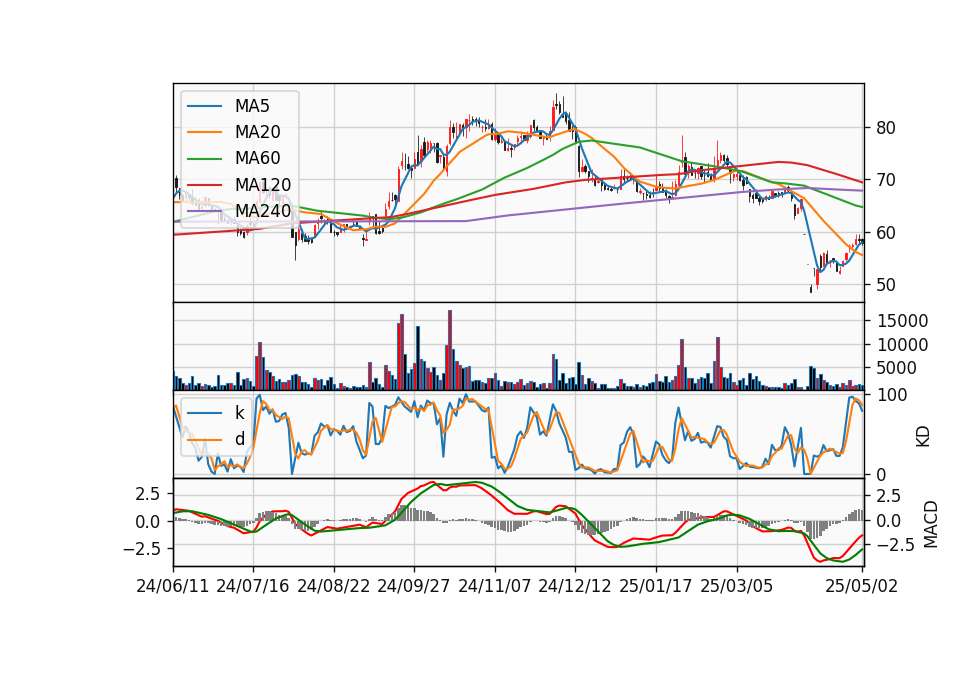Image resolution: width=960 pixels, height=690 pixels.
Task: Click the 25/05/02 date tick label
Action: pos(861,586)
